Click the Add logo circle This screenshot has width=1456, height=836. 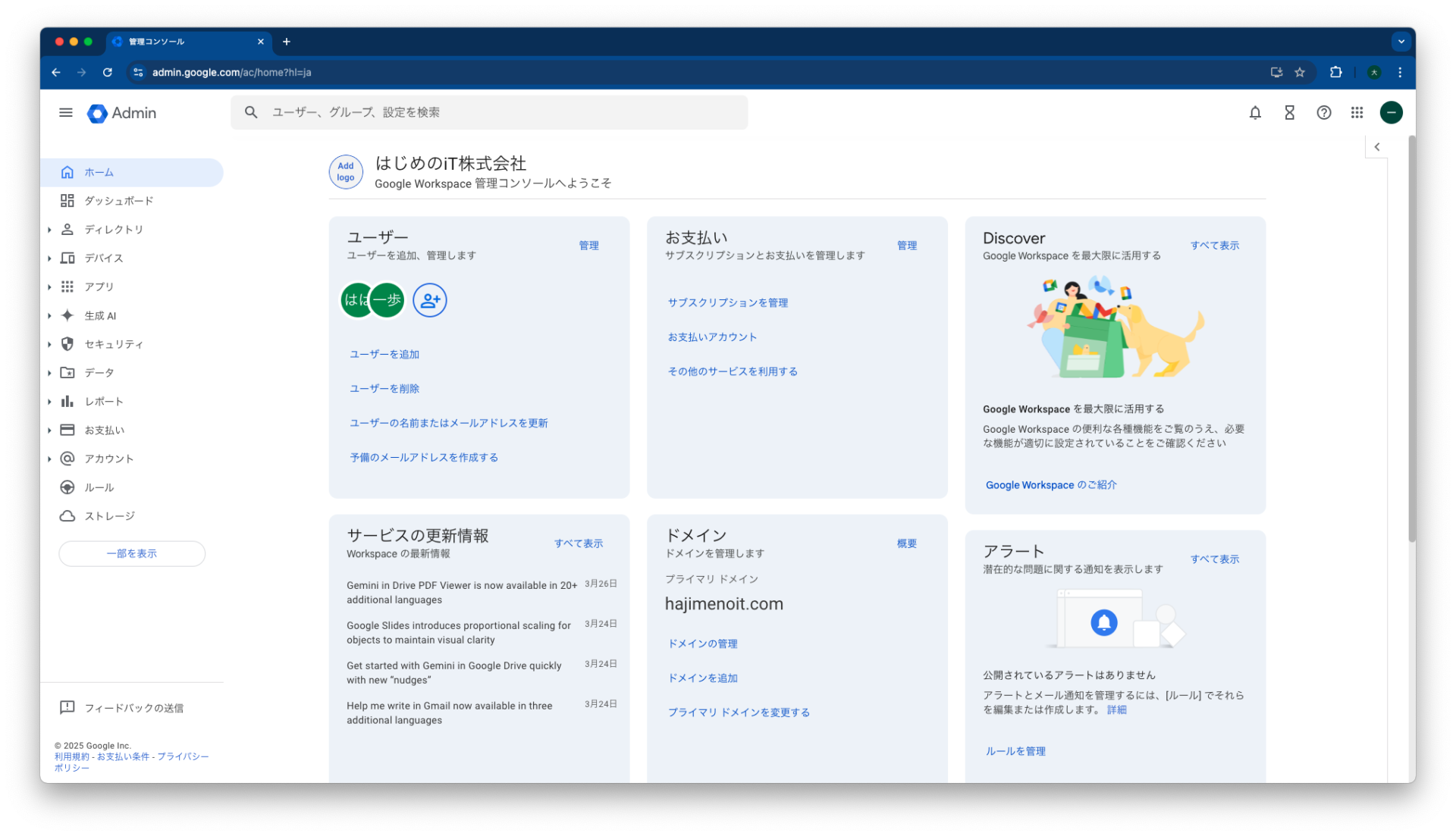346,172
